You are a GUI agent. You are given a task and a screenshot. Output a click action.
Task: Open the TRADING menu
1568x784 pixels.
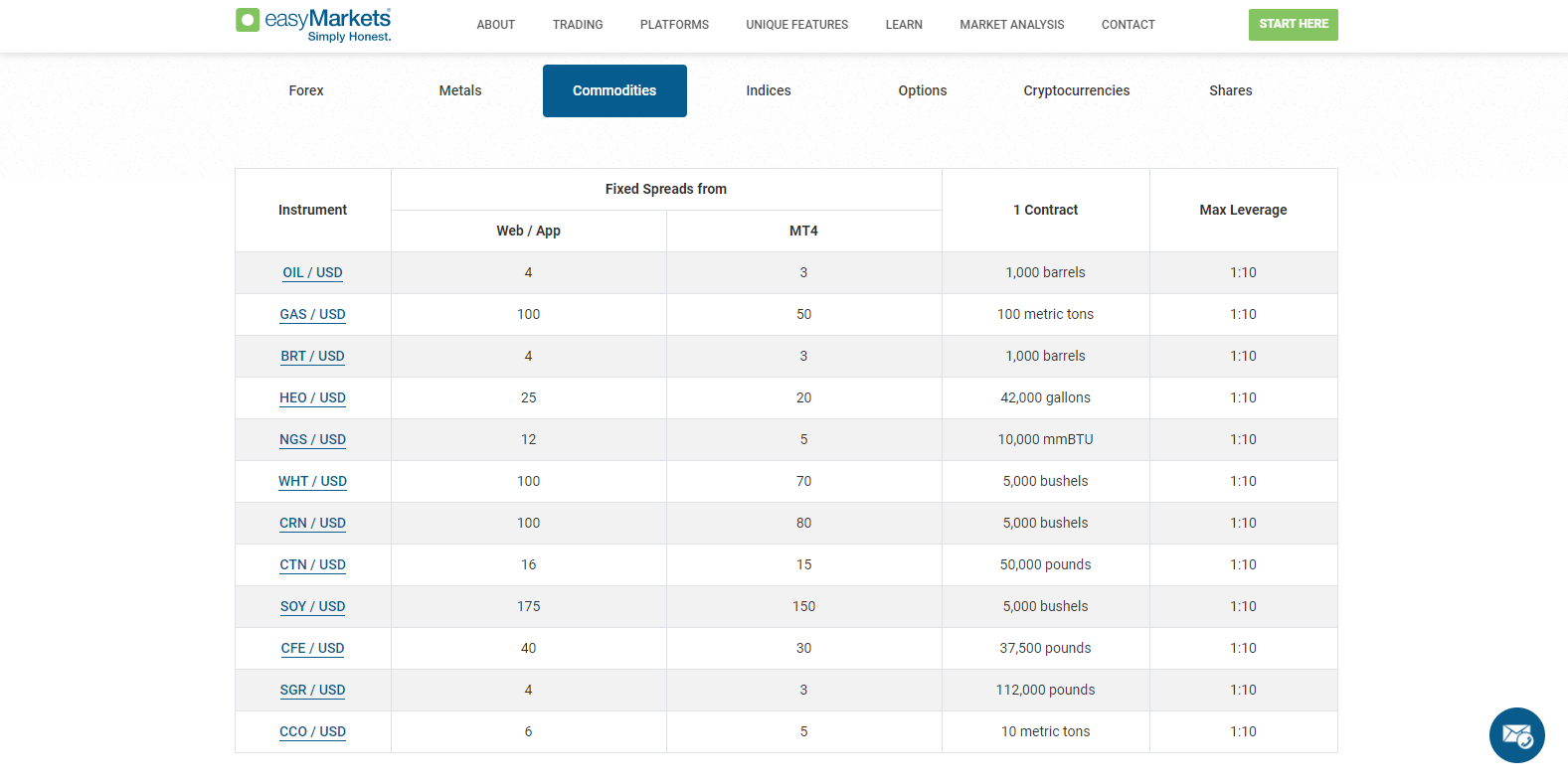click(578, 25)
